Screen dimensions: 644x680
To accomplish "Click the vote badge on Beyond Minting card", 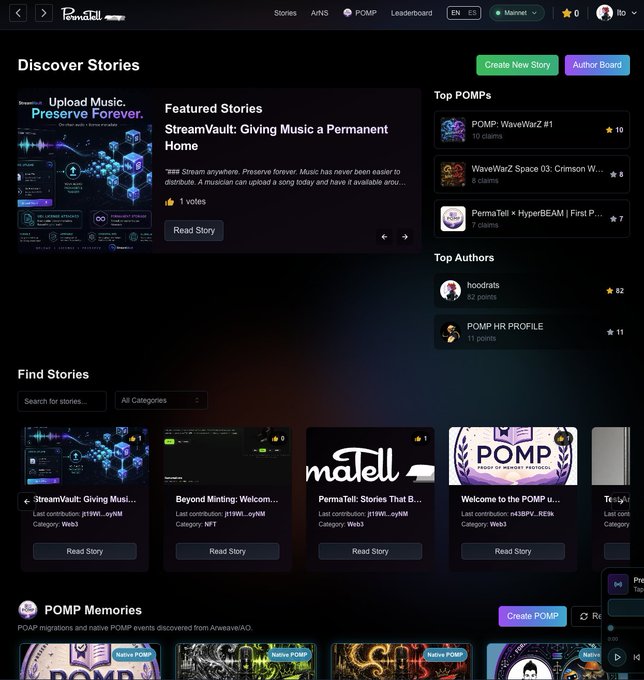I will [x=278, y=438].
